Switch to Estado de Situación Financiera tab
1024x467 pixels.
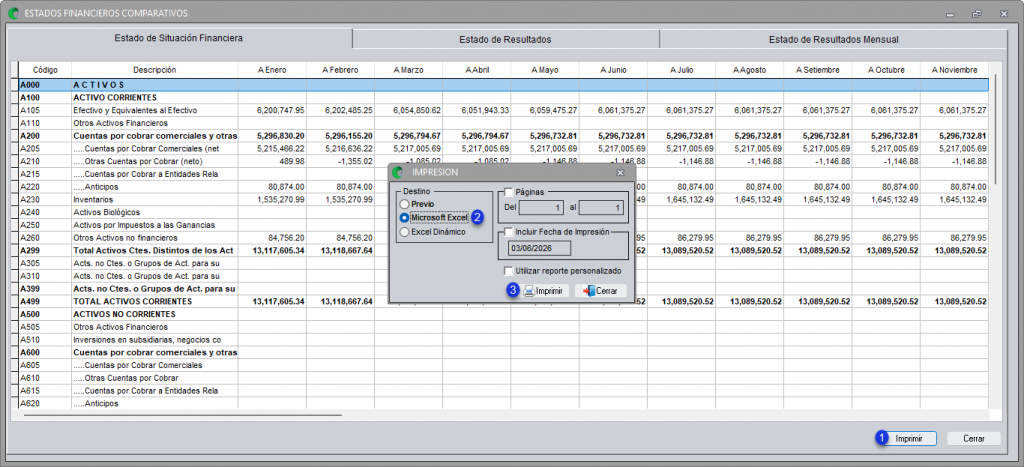[178, 39]
